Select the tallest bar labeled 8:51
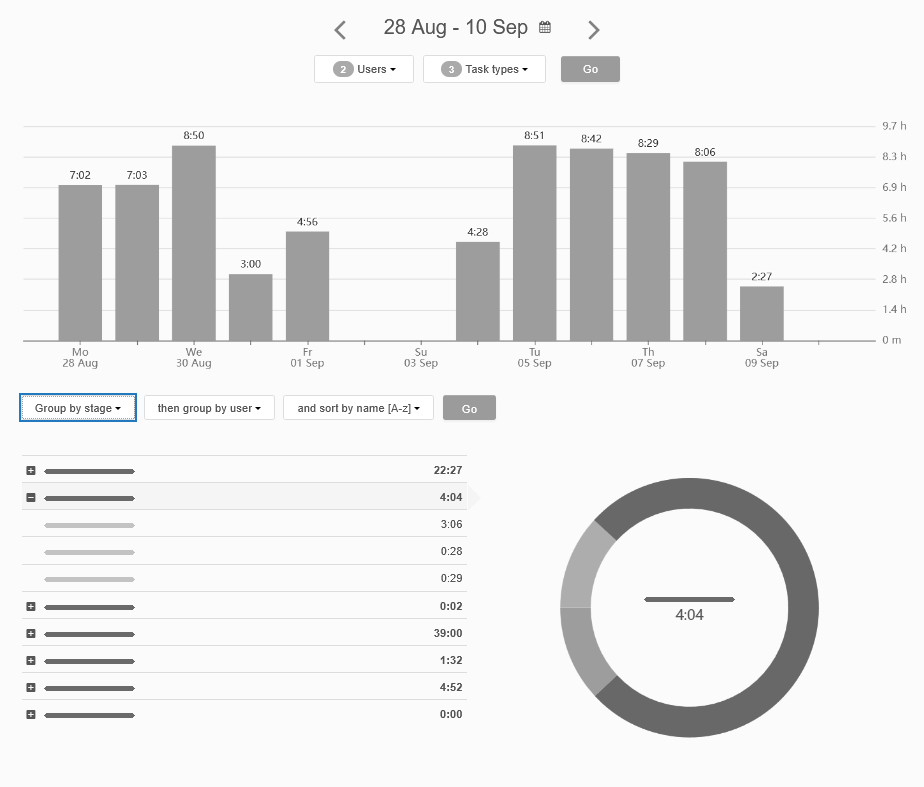924x787 pixels. click(534, 240)
